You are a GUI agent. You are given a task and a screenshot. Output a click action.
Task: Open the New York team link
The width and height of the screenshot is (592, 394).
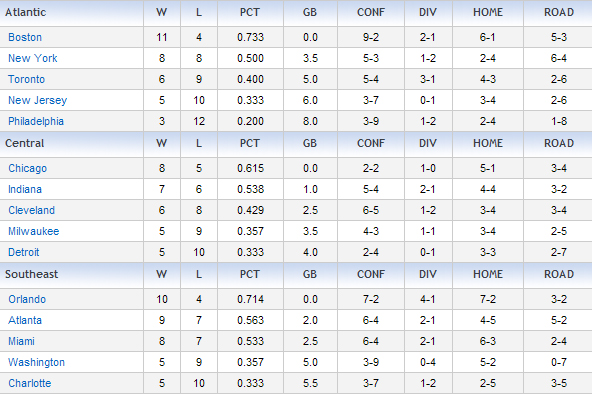coord(33,58)
